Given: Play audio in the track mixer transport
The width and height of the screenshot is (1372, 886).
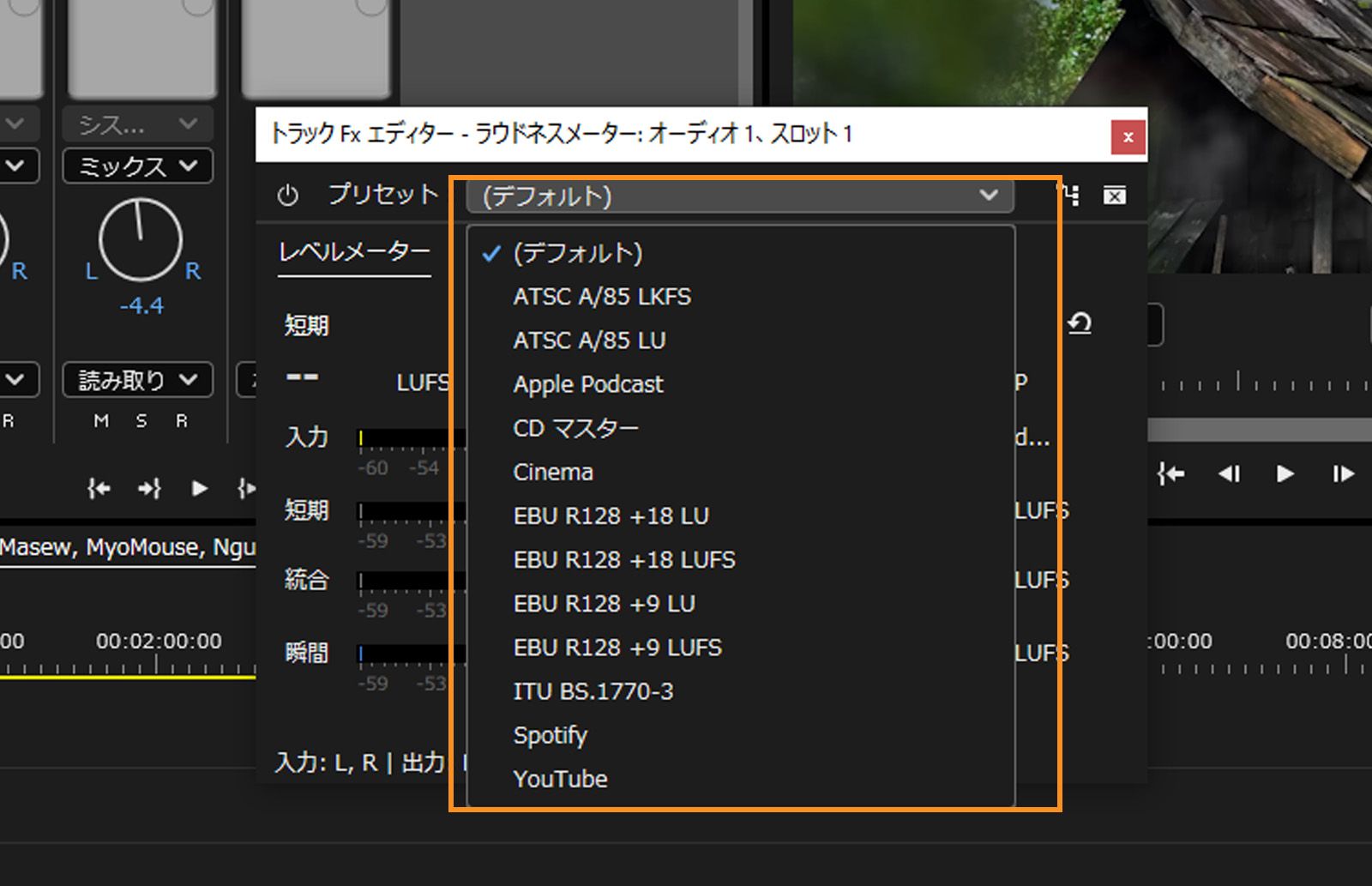Looking at the screenshot, I should click(x=200, y=489).
